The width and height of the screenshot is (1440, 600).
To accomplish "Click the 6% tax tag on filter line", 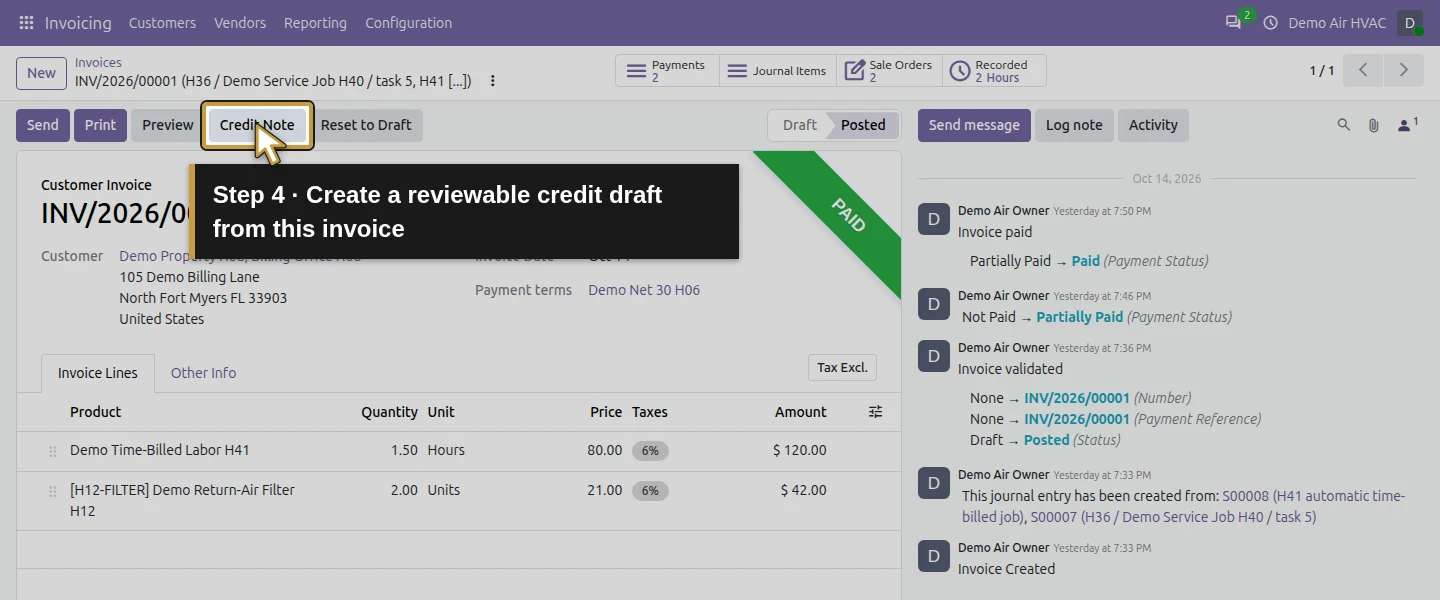I will click(x=650, y=491).
